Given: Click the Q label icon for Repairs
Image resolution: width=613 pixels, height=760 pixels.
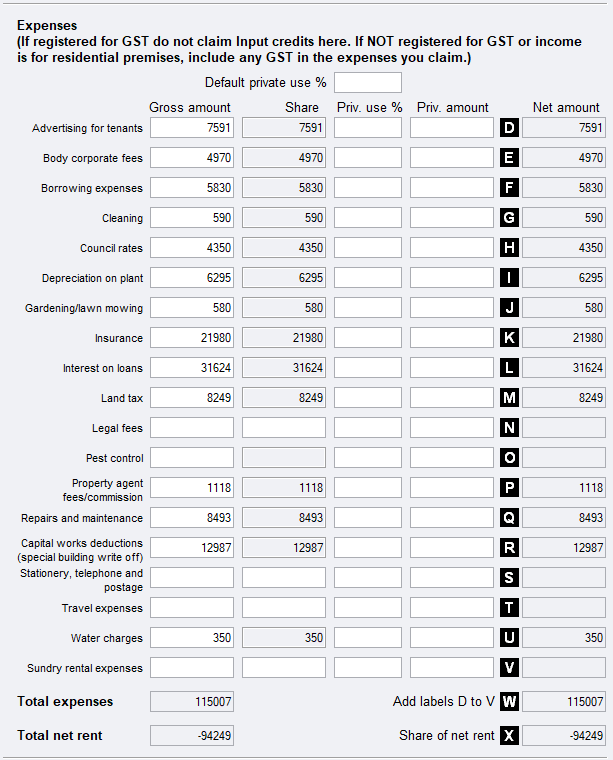Looking at the screenshot, I should (509, 518).
